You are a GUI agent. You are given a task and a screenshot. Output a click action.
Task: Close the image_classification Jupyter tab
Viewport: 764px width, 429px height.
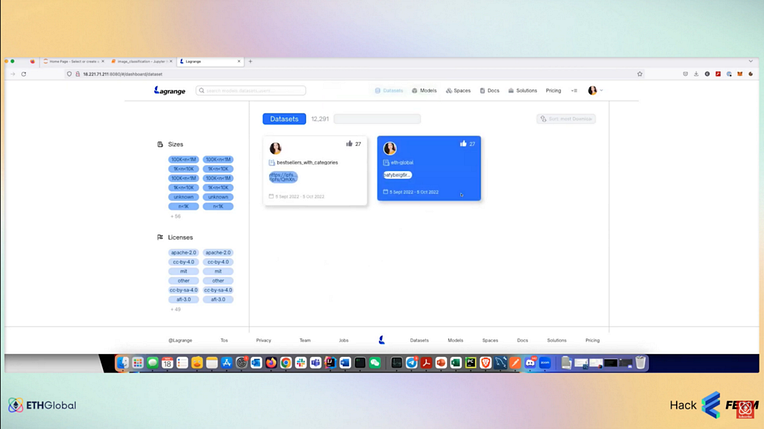tap(171, 61)
